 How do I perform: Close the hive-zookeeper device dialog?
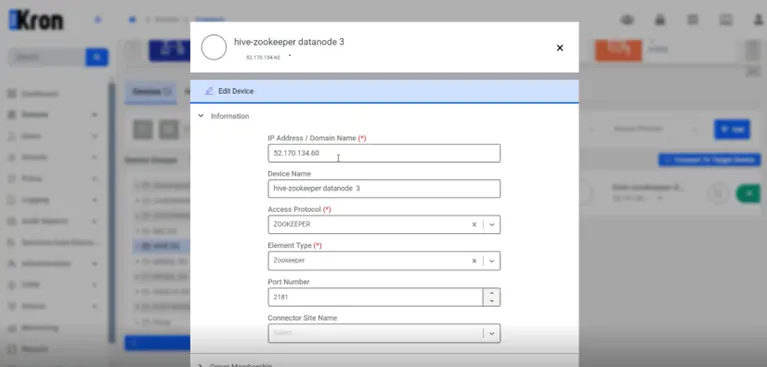[x=560, y=48]
